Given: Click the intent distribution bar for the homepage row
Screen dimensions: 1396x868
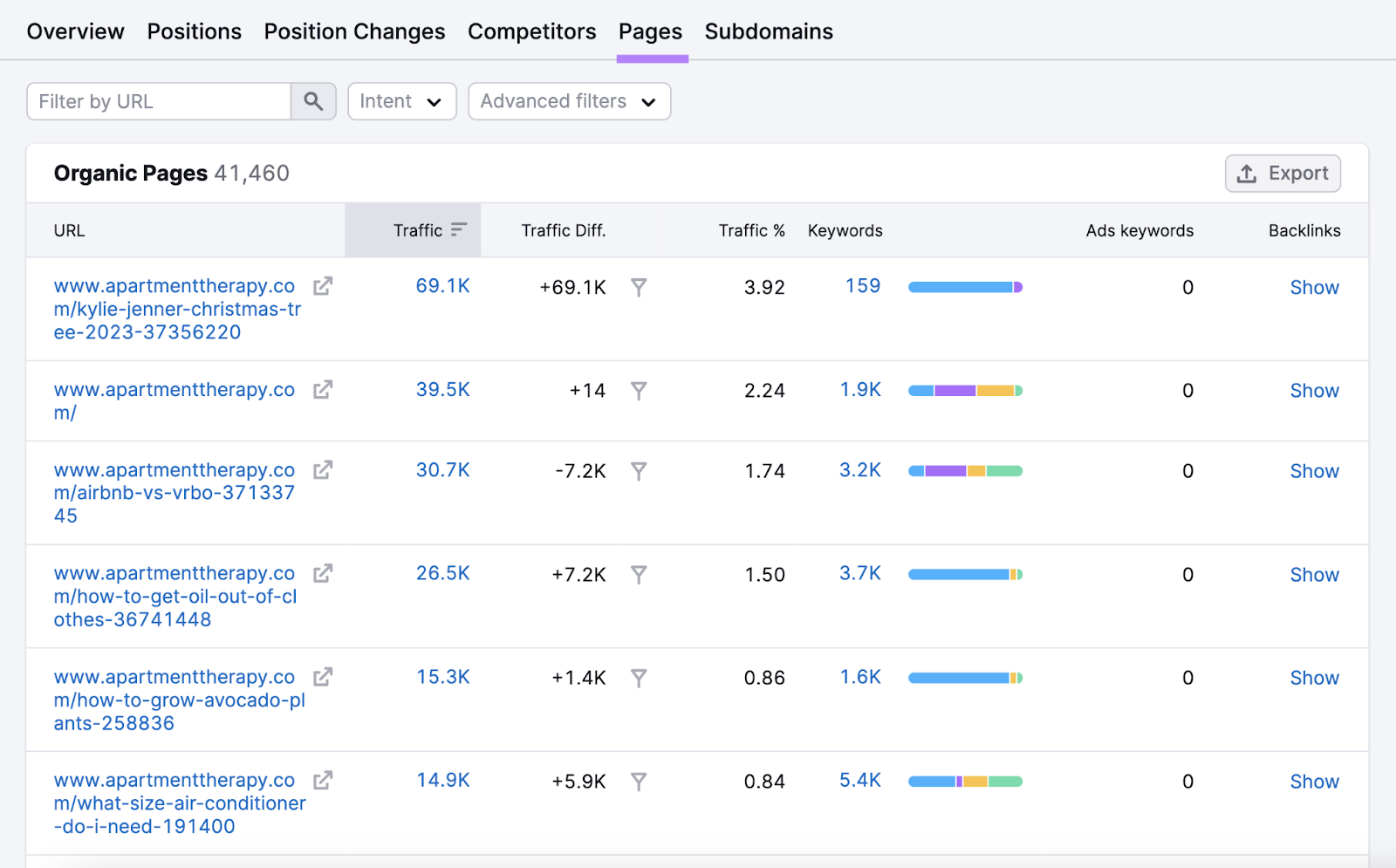Looking at the screenshot, I should tap(965, 390).
